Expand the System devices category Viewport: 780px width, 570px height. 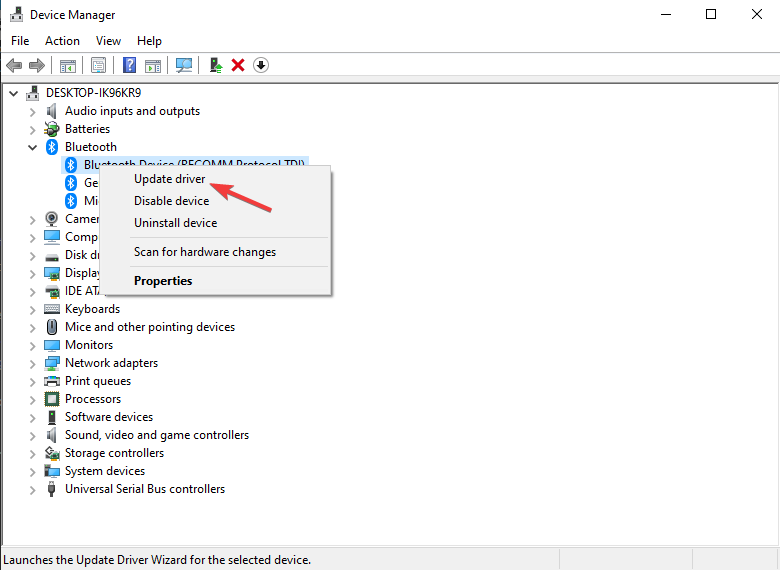[32, 472]
